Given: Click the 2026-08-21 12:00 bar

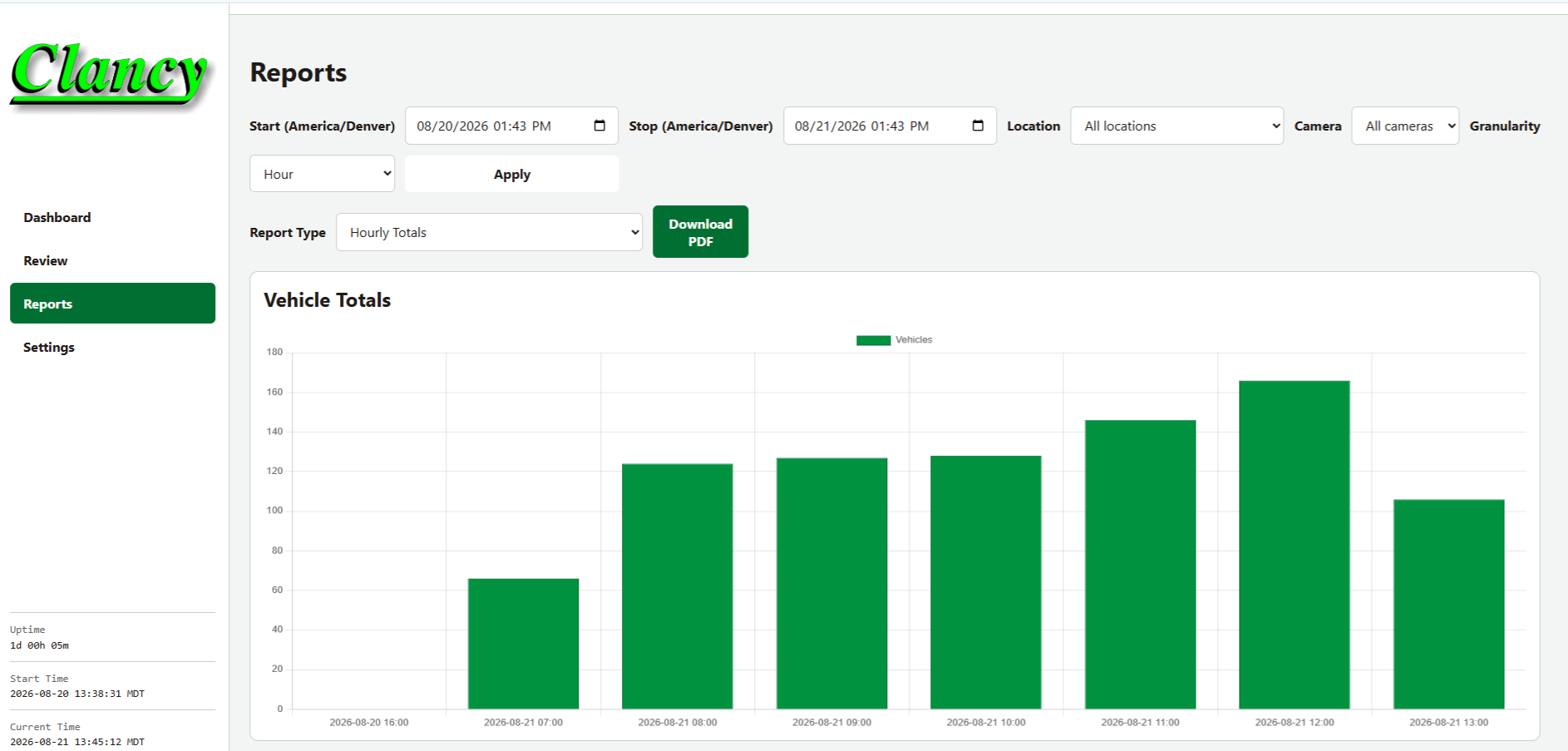Looking at the screenshot, I should (1294, 545).
